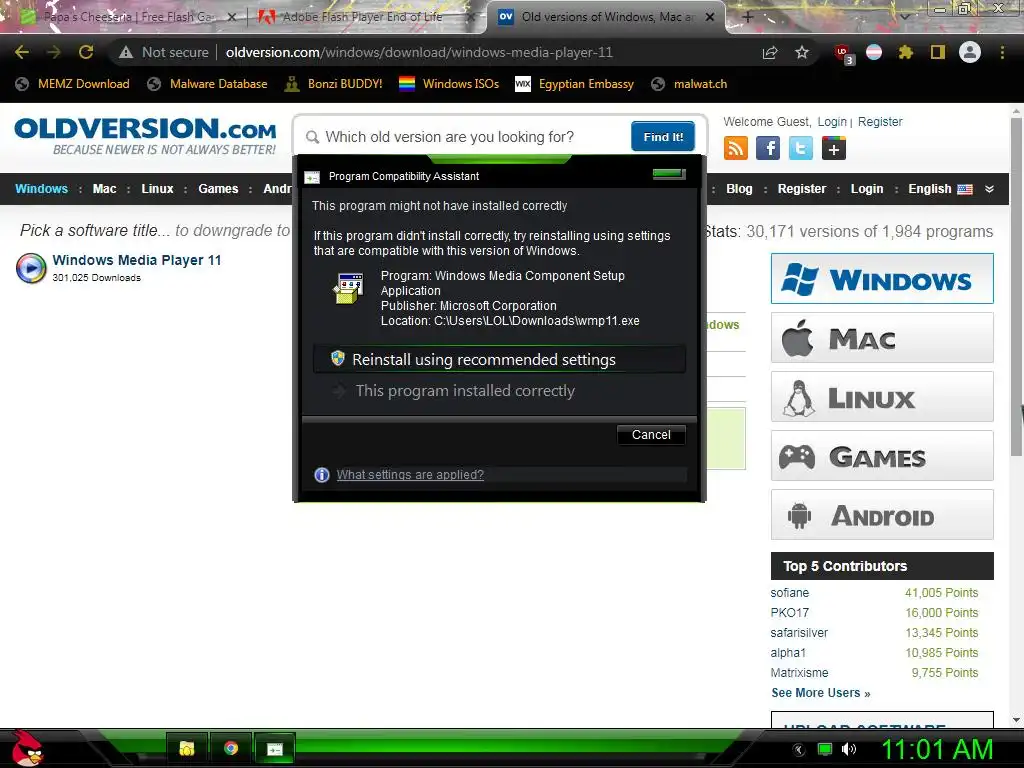Open the Mac category sidebar button
The height and width of the screenshot is (768, 1024).
click(x=882, y=338)
